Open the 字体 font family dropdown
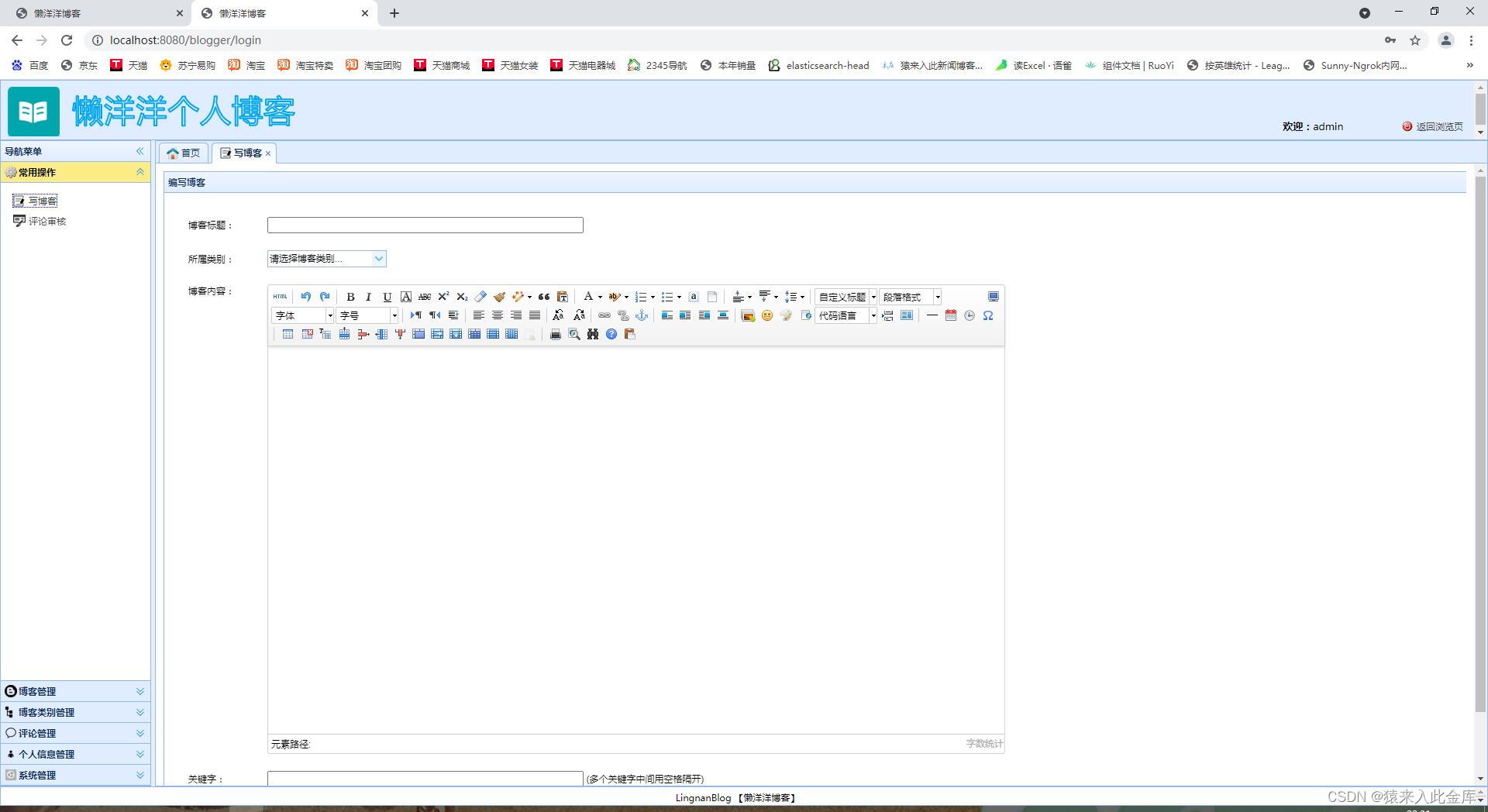Viewport: 1488px width, 812px height. click(x=302, y=315)
